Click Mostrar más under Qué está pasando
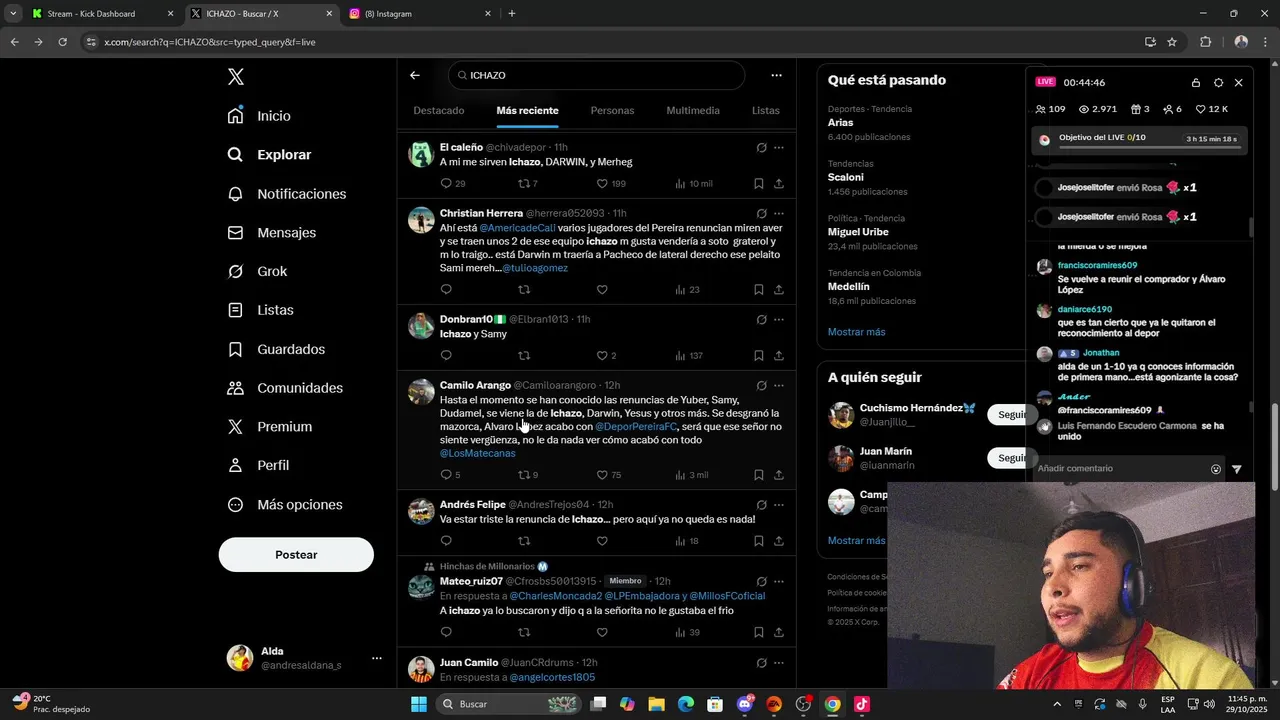The width and height of the screenshot is (1280, 720). (856, 332)
